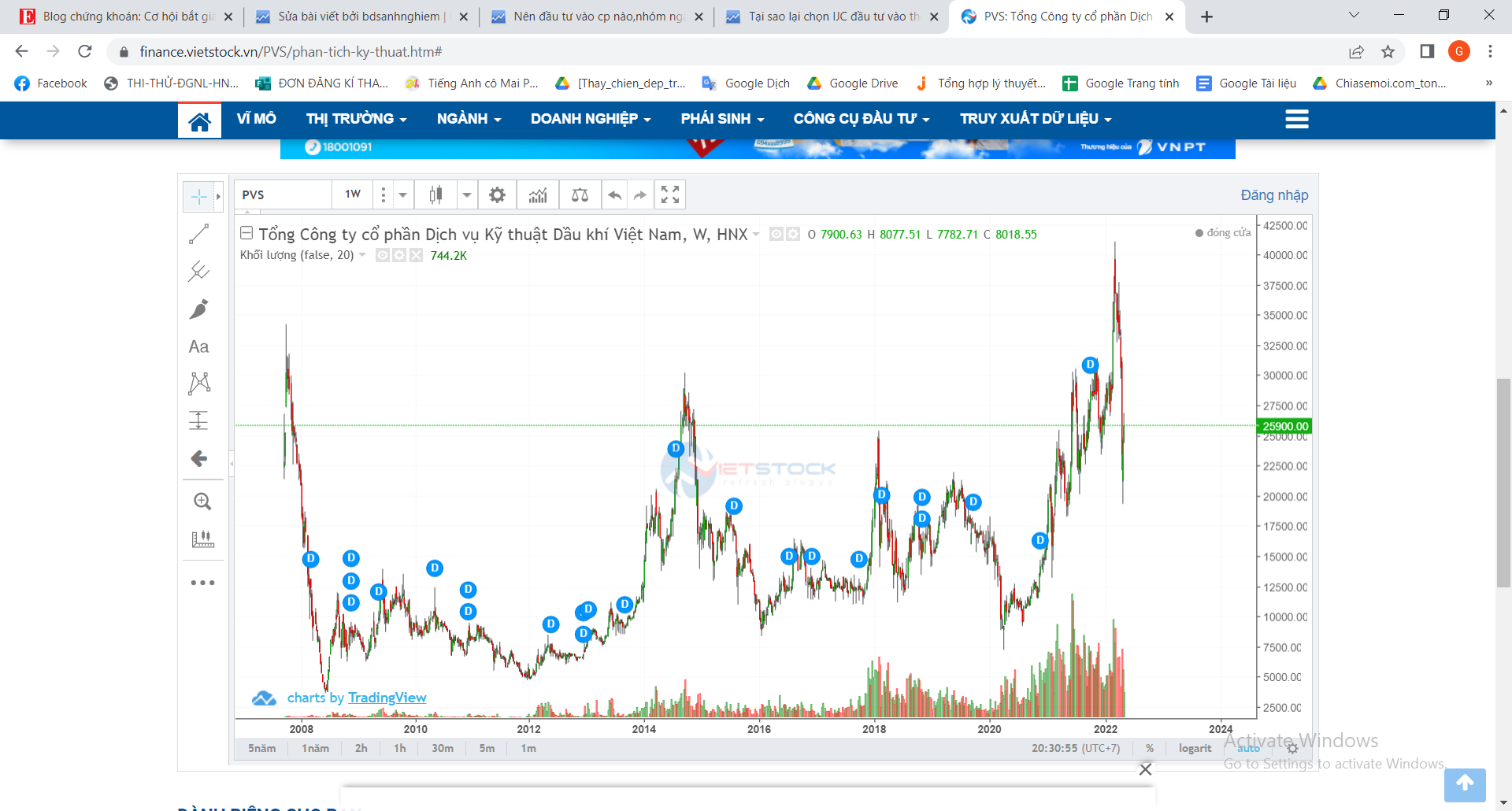
Task: Activate the chart zoom-in tool
Action: tap(202, 502)
